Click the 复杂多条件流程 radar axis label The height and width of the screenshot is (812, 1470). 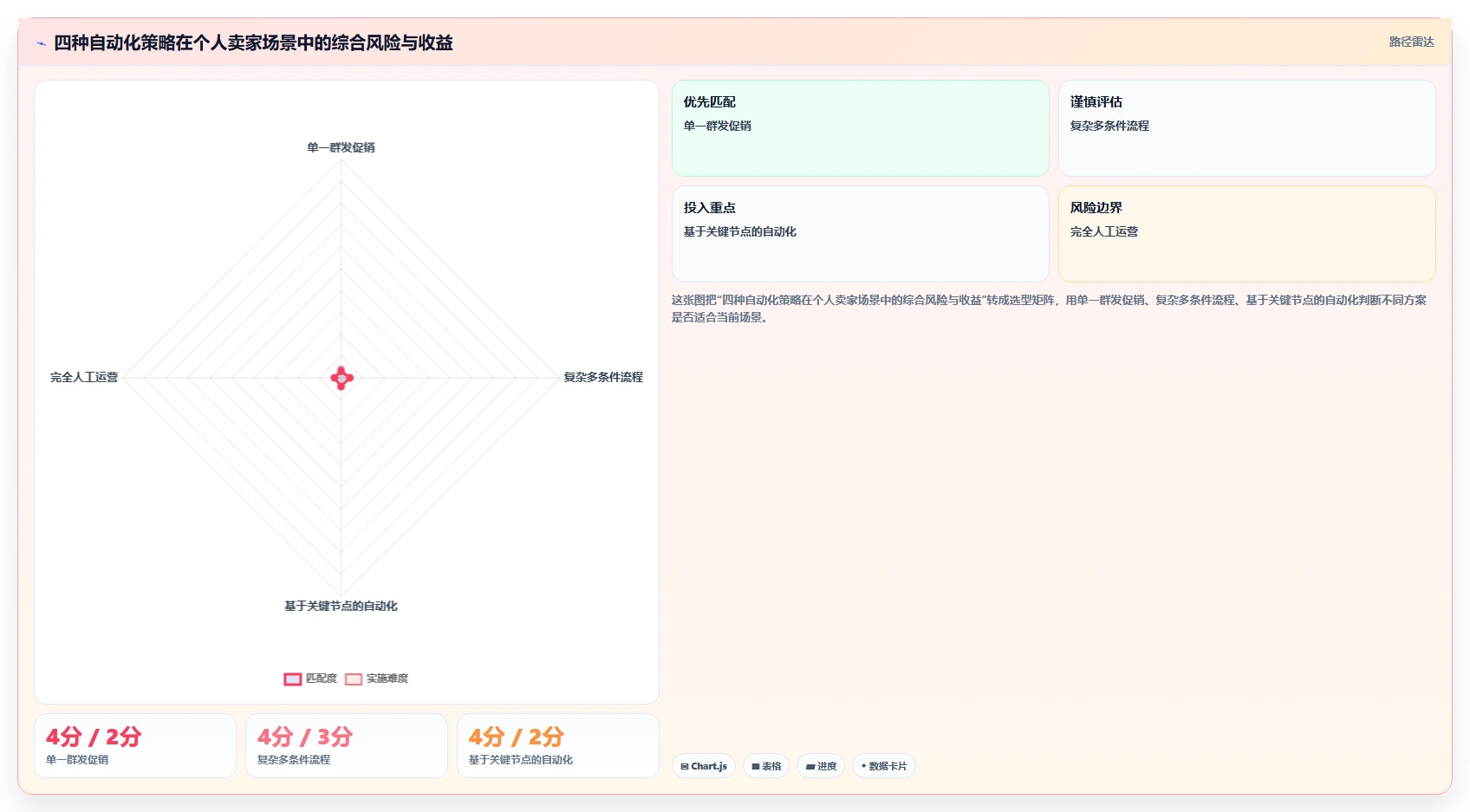point(603,377)
